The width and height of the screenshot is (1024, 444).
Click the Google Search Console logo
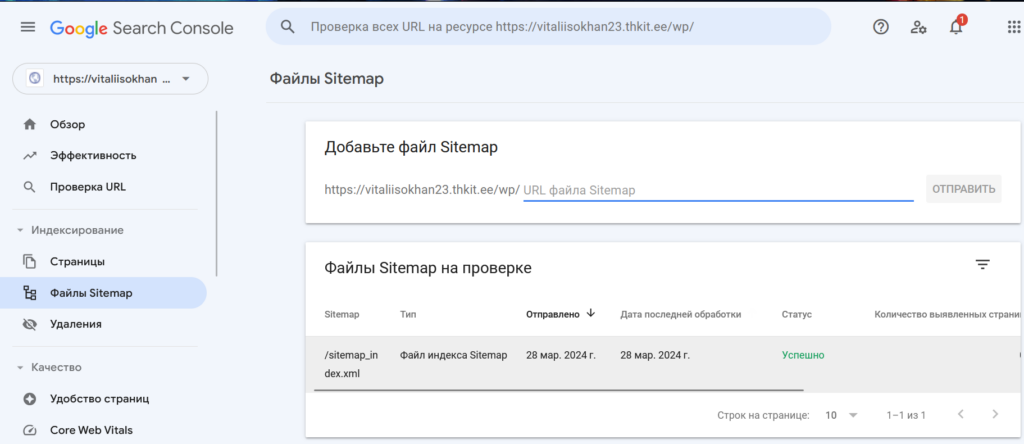pos(142,28)
